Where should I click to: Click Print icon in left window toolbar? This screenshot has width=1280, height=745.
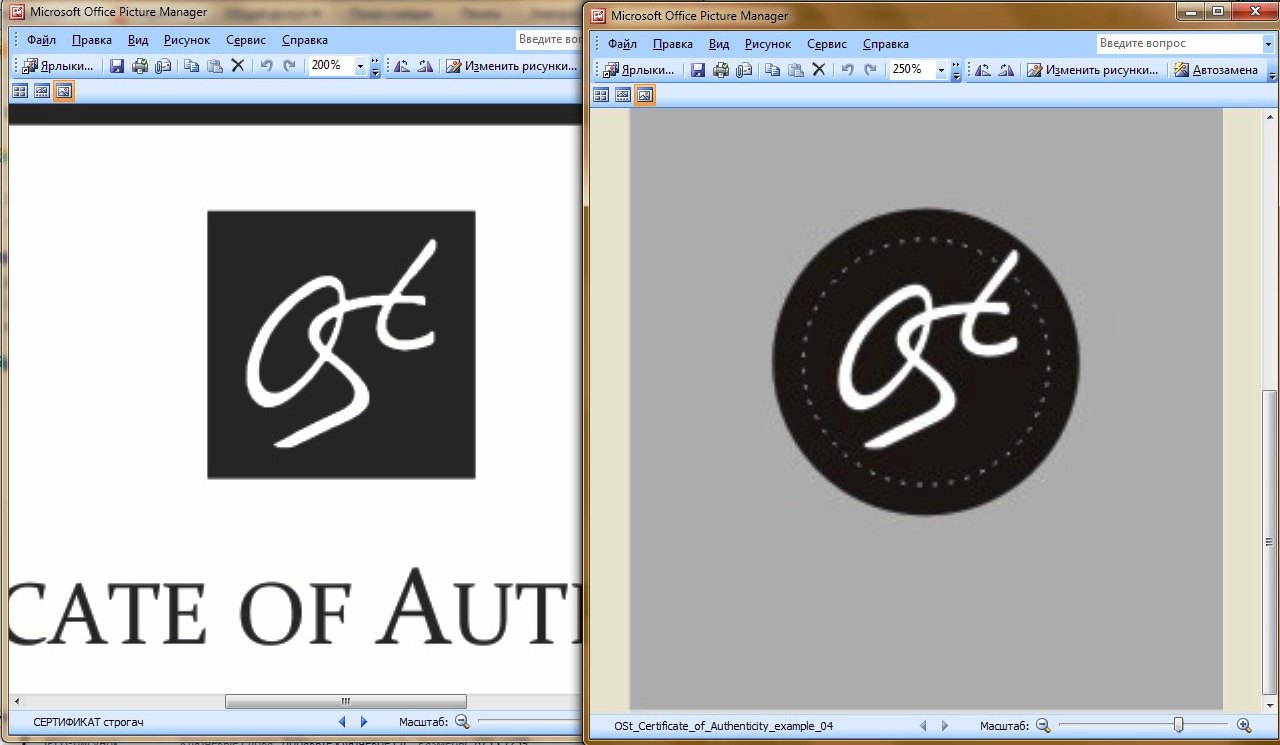(140, 66)
